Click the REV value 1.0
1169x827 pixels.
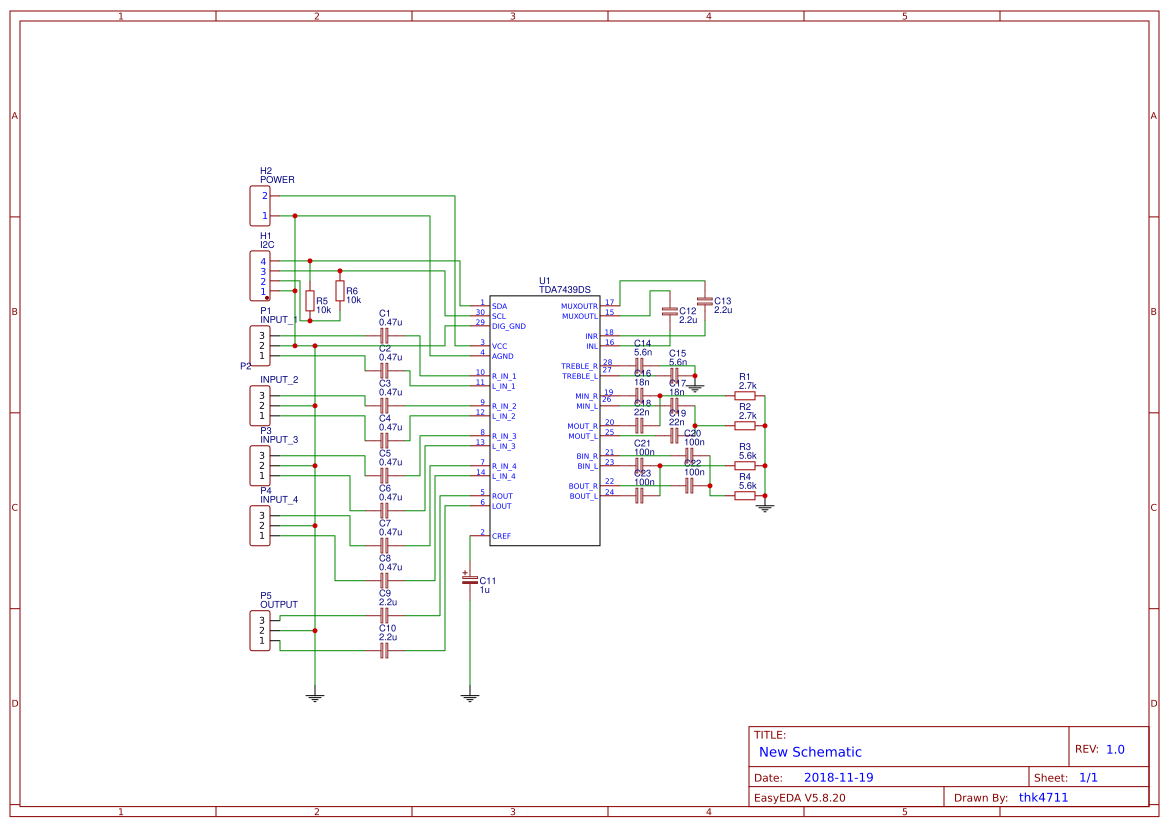point(1115,749)
